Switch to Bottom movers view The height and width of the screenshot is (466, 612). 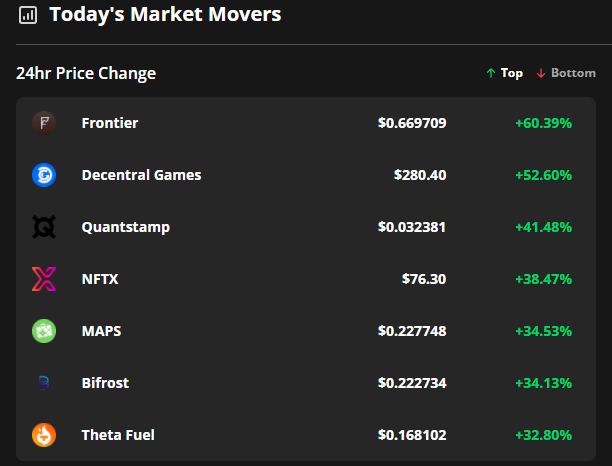point(566,73)
